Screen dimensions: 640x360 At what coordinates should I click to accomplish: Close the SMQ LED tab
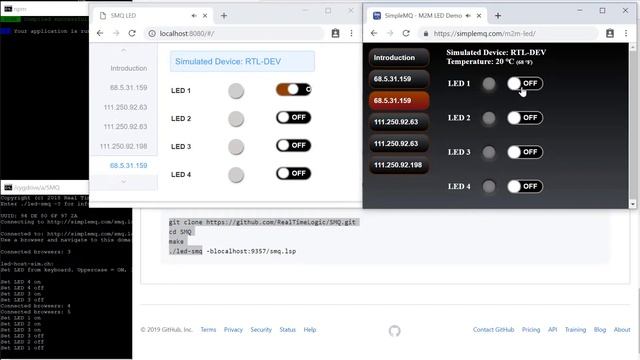[x=205, y=16]
